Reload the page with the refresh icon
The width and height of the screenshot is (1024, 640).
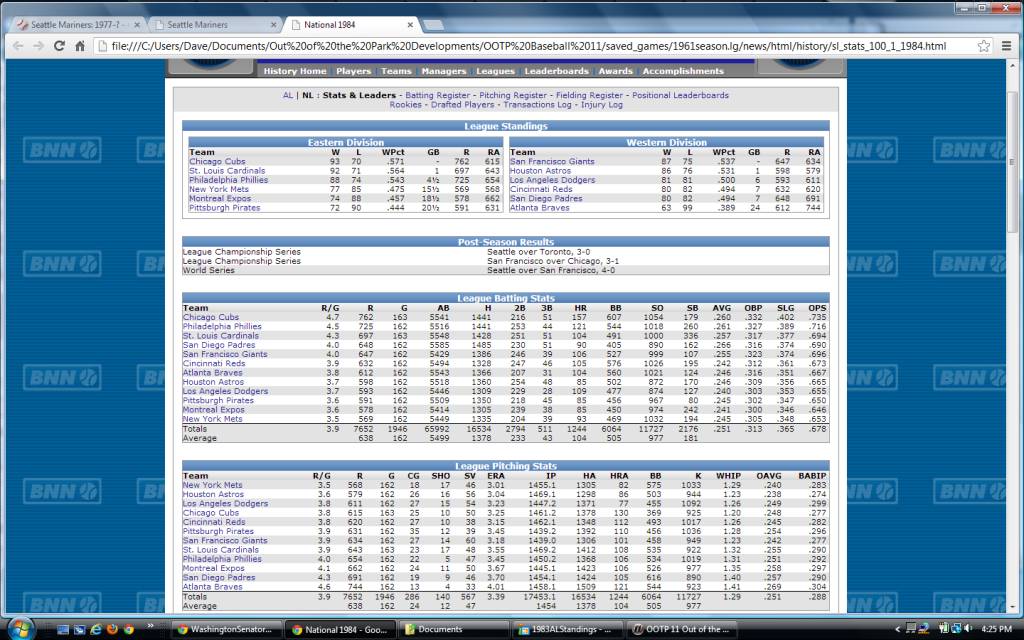coord(59,46)
